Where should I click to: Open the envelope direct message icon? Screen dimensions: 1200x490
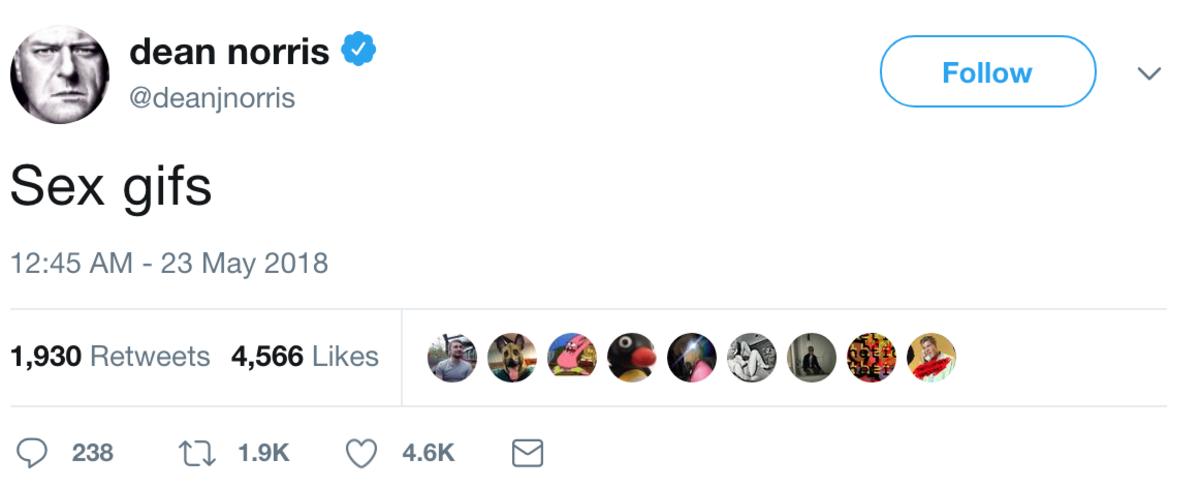point(527,455)
